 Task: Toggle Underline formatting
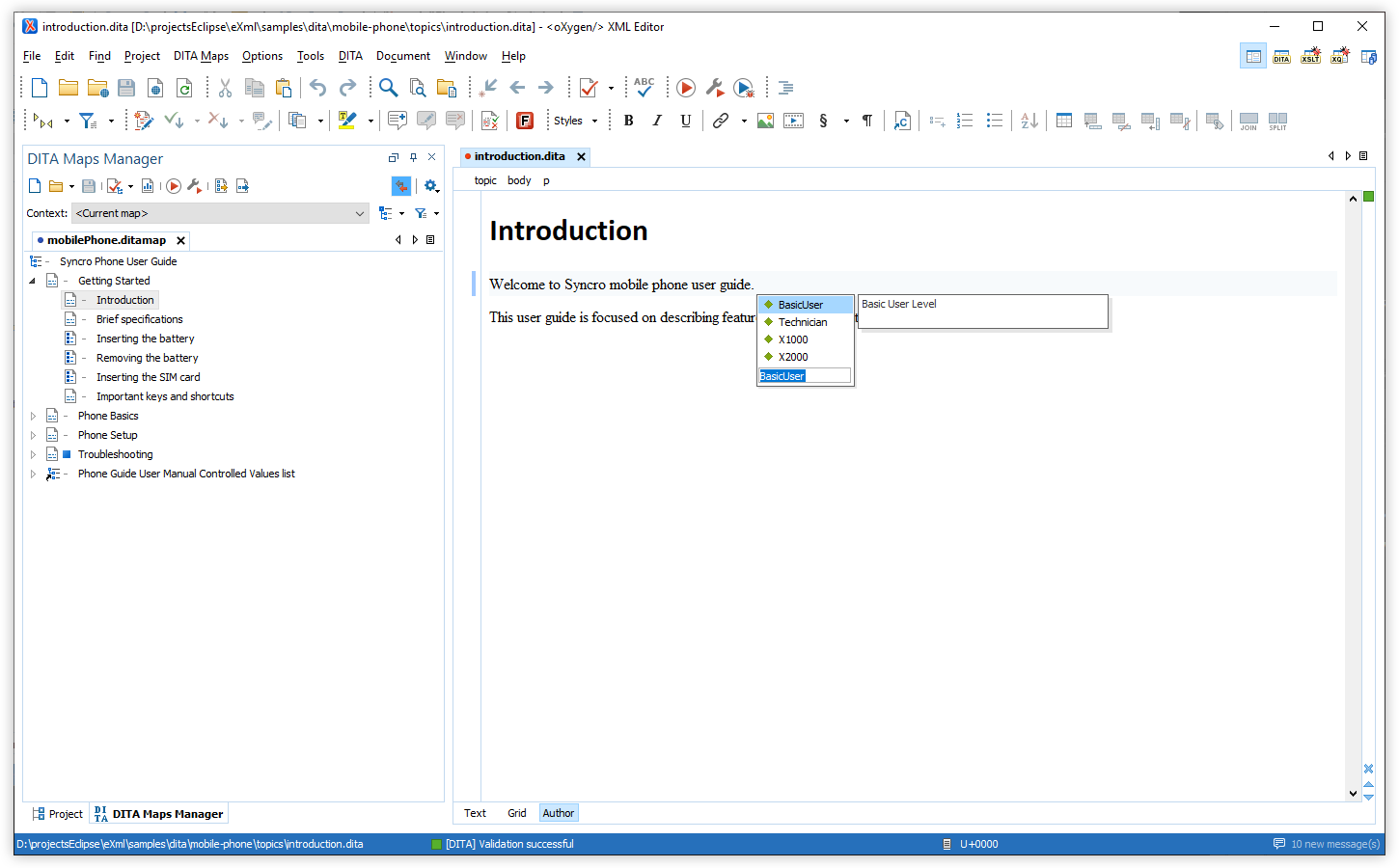(x=686, y=121)
